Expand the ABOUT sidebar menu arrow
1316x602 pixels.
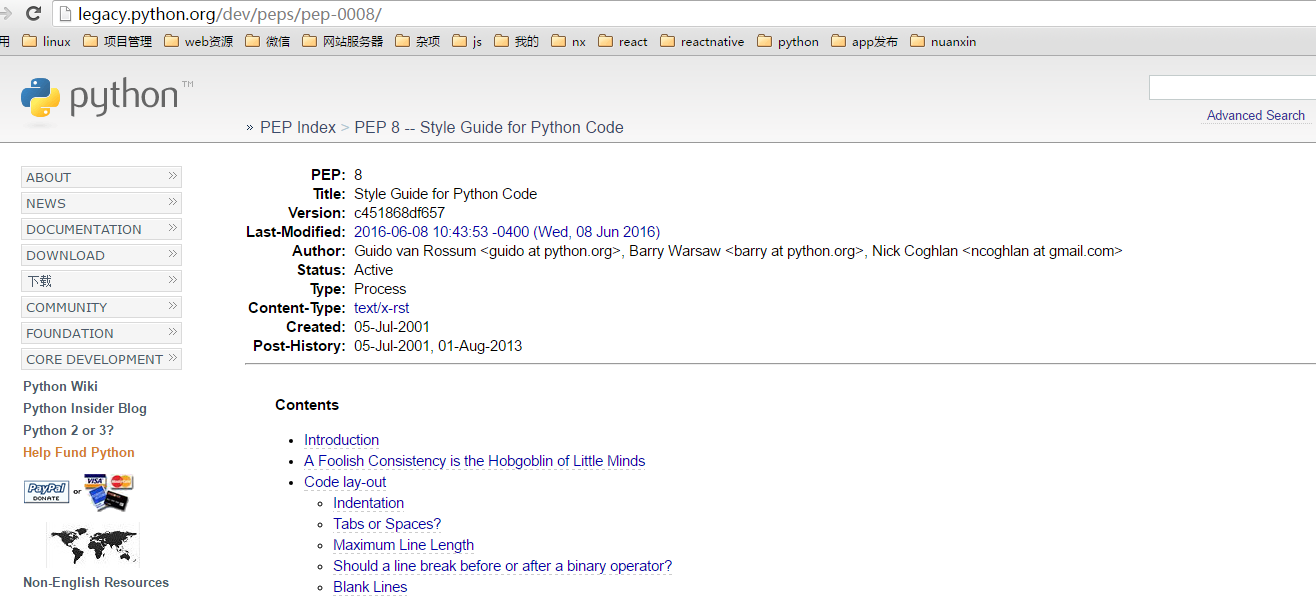tap(172, 176)
